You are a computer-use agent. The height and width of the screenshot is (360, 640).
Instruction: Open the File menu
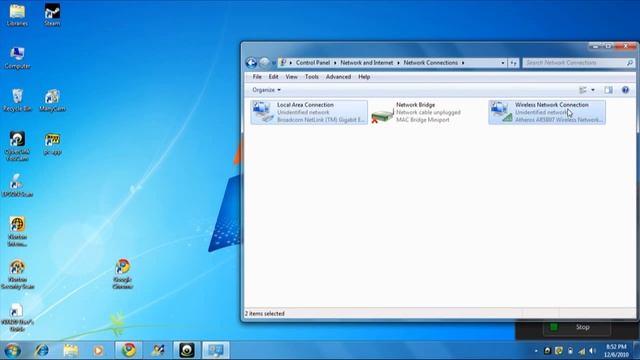(257, 77)
